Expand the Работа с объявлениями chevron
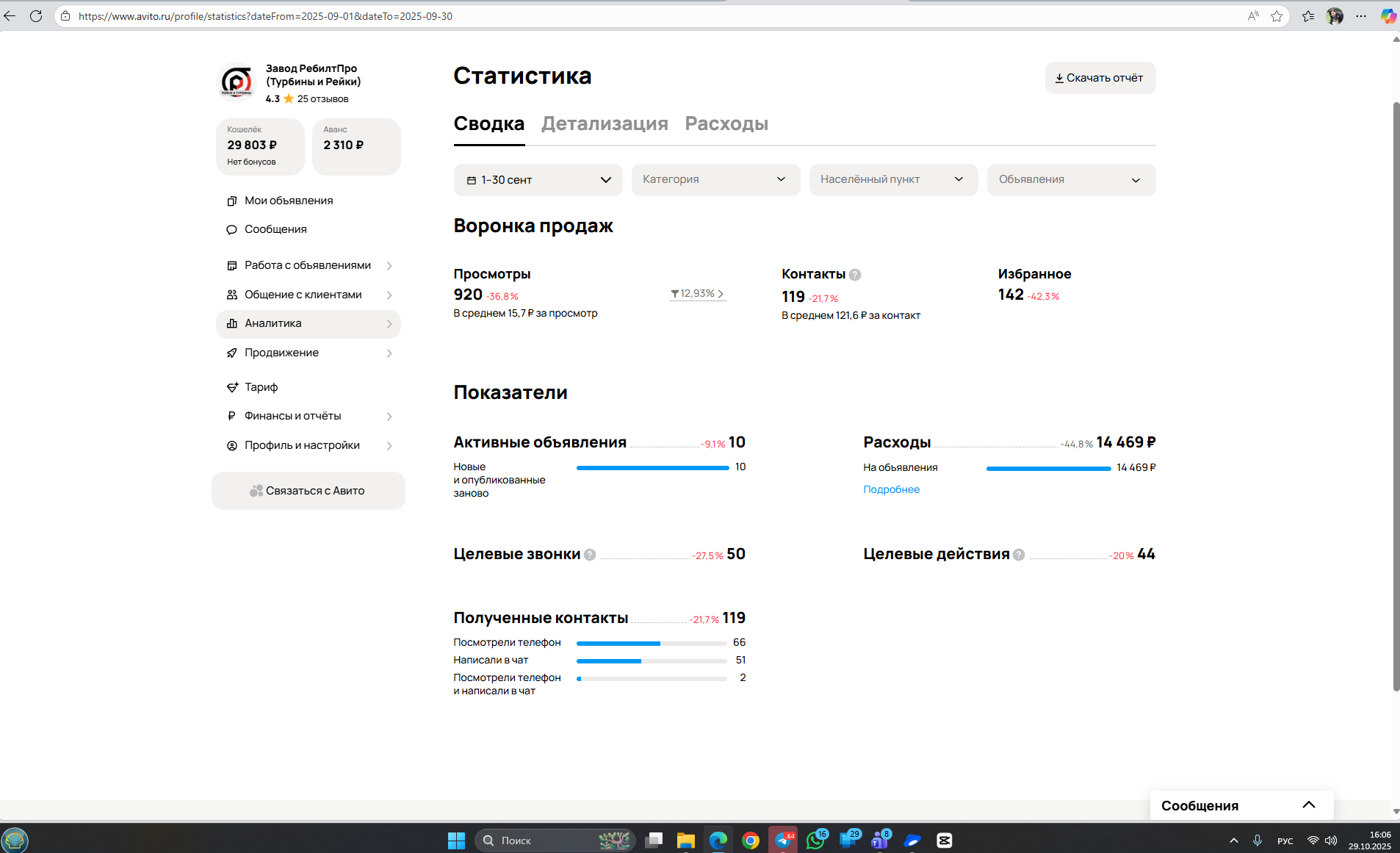Viewport: 1400px width, 853px height. [x=389, y=266]
